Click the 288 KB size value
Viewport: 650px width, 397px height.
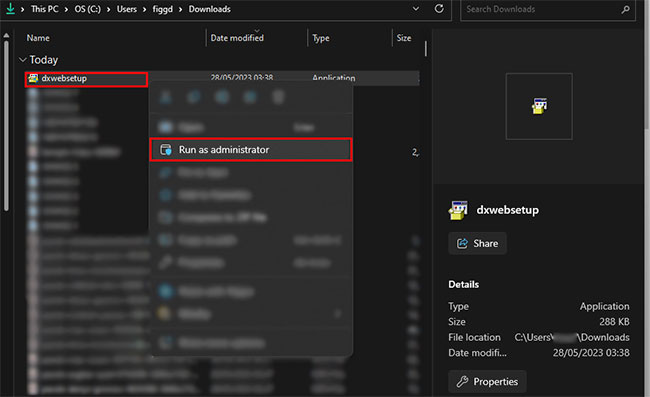click(614, 322)
